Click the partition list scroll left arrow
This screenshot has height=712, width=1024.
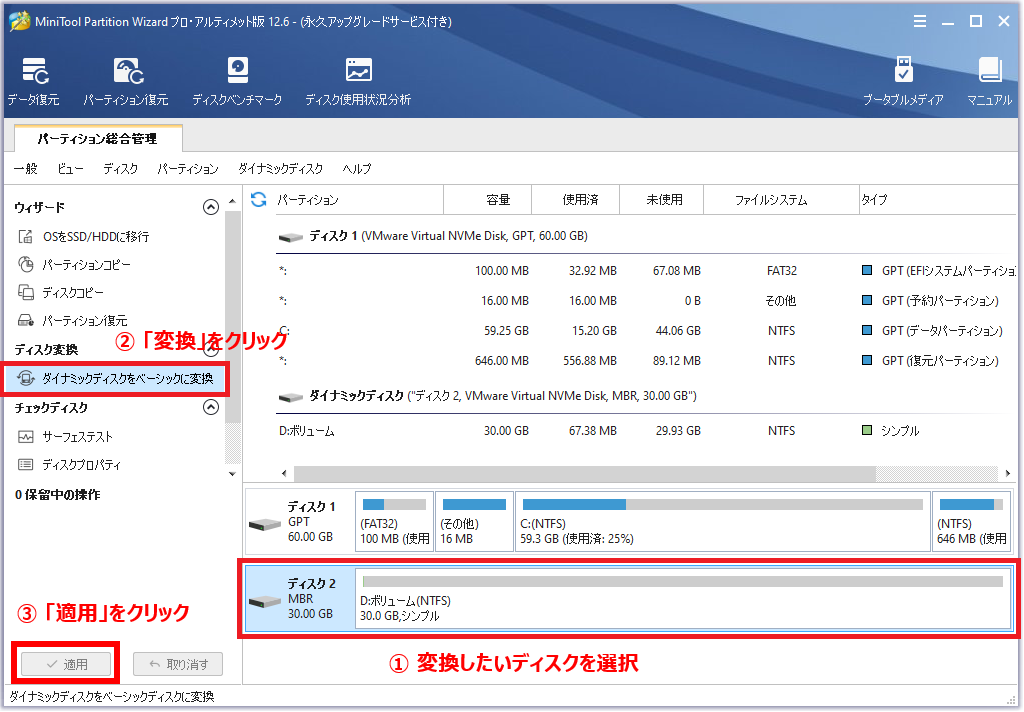[x=284, y=473]
